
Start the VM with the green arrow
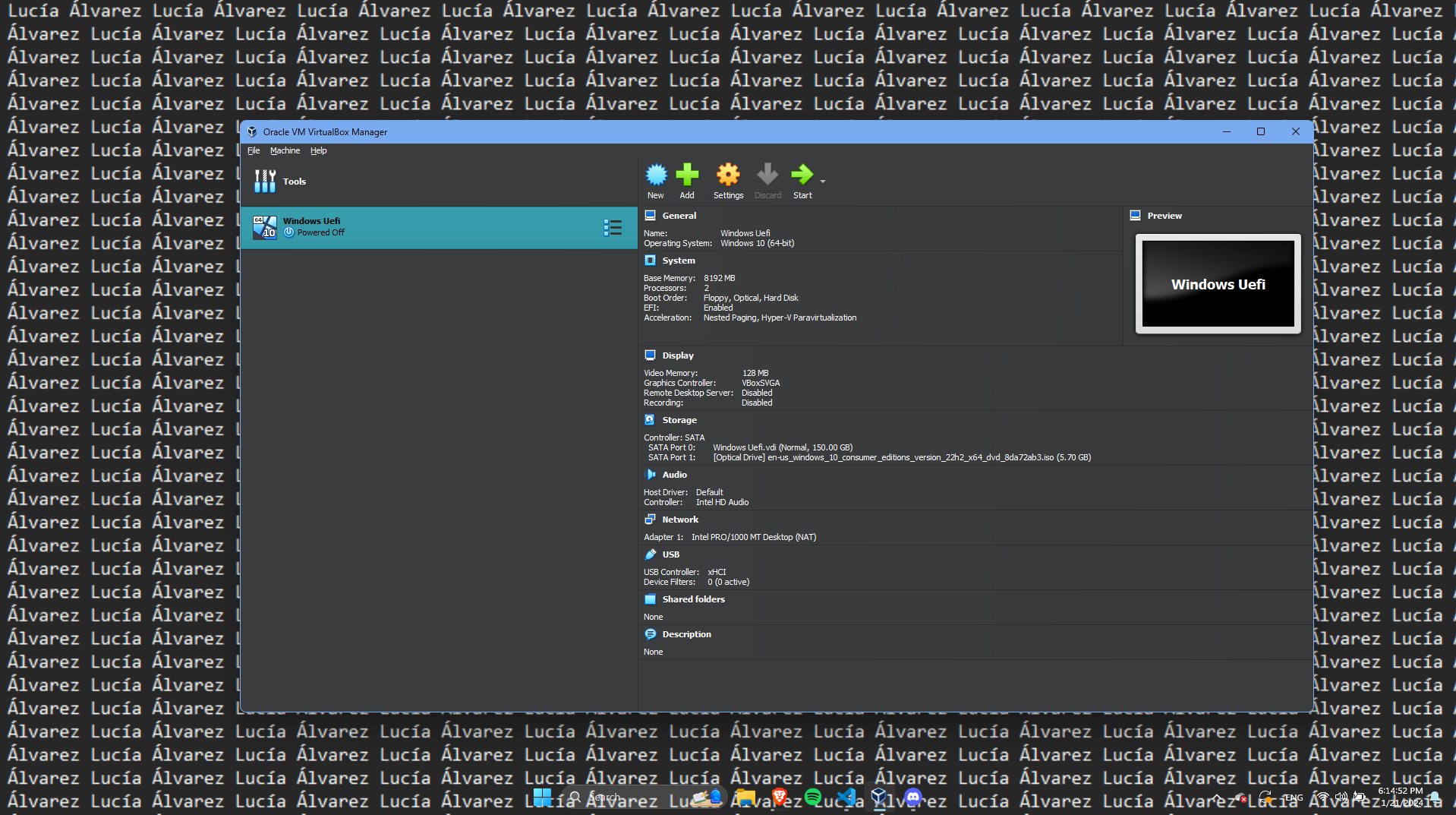click(x=802, y=175)
